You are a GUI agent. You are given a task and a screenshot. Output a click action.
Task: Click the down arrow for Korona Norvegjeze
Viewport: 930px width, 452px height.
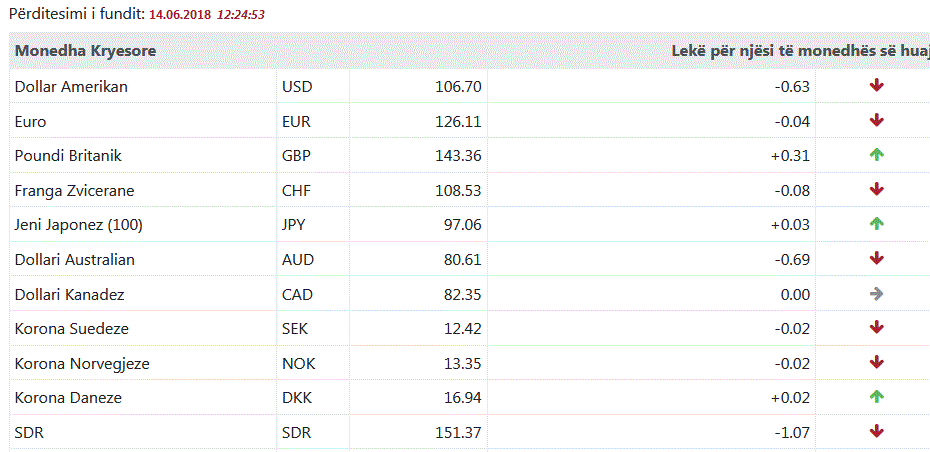click(x=877, y=363)
